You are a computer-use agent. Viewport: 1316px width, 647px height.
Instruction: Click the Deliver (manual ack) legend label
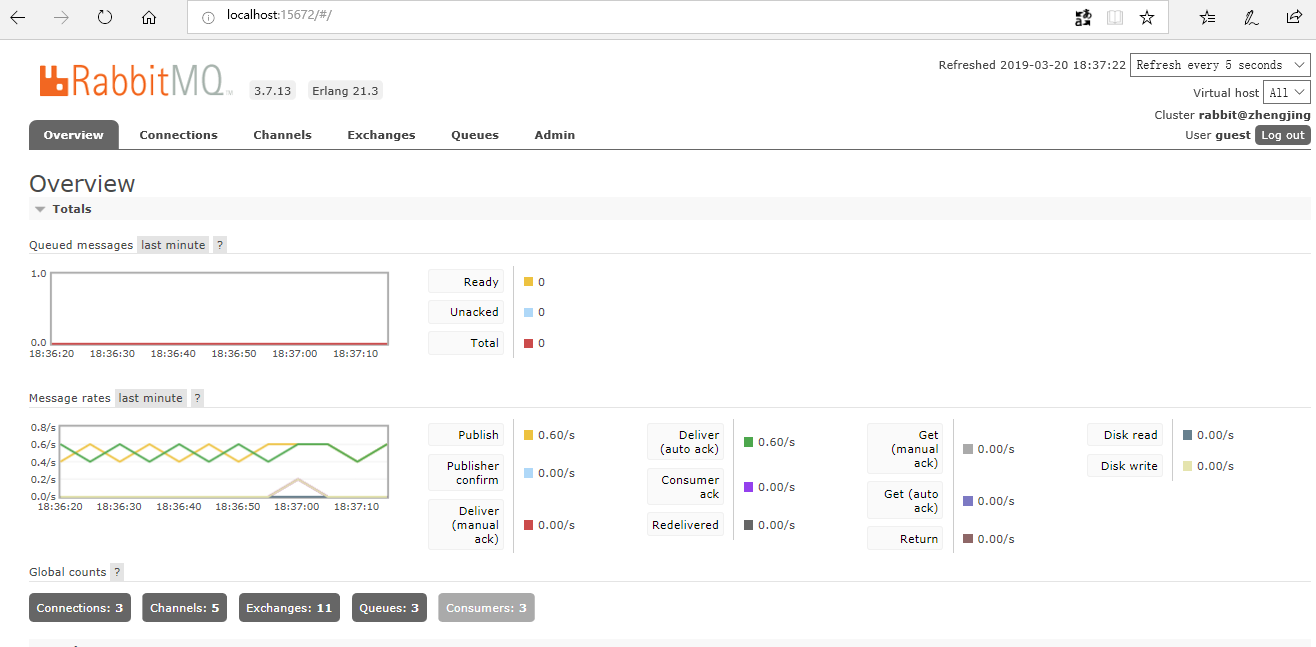pos(466,525)
